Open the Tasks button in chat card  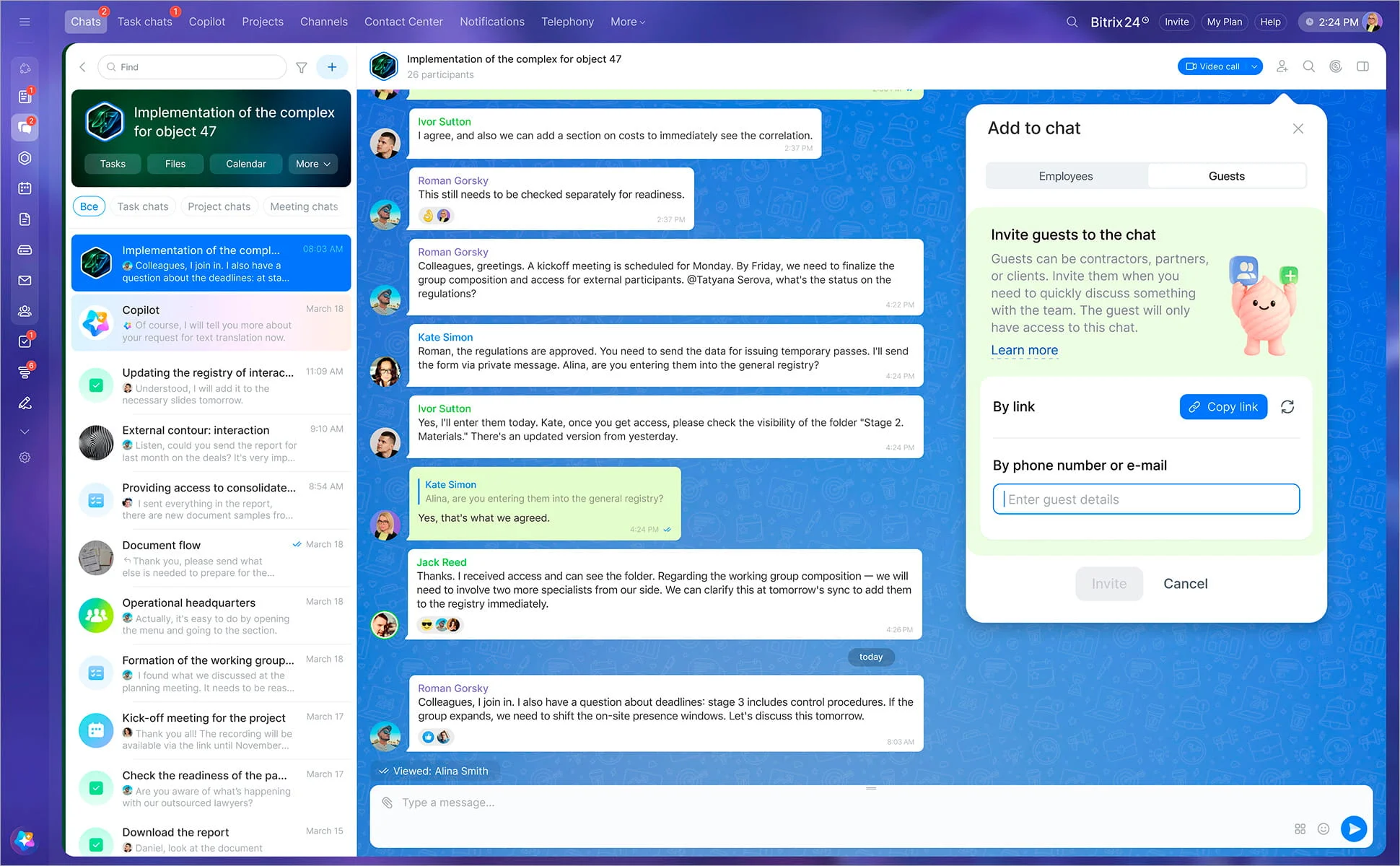tap(113, 164)
